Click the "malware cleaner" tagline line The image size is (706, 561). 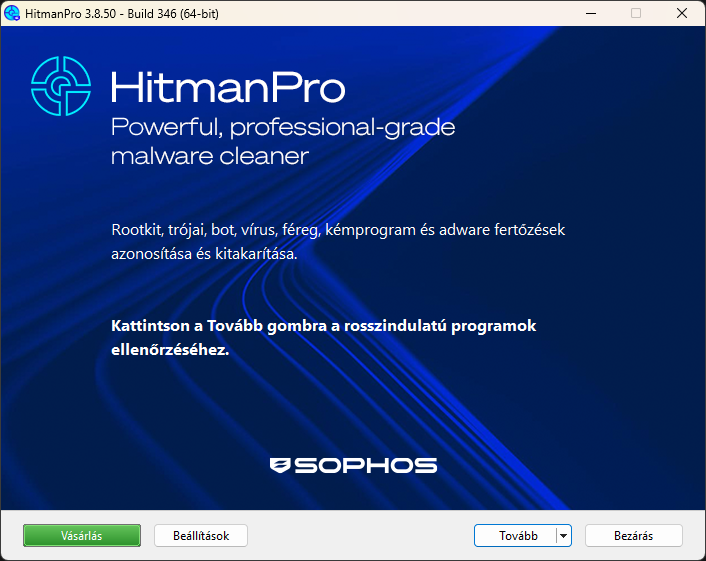(x=210, y=156)
